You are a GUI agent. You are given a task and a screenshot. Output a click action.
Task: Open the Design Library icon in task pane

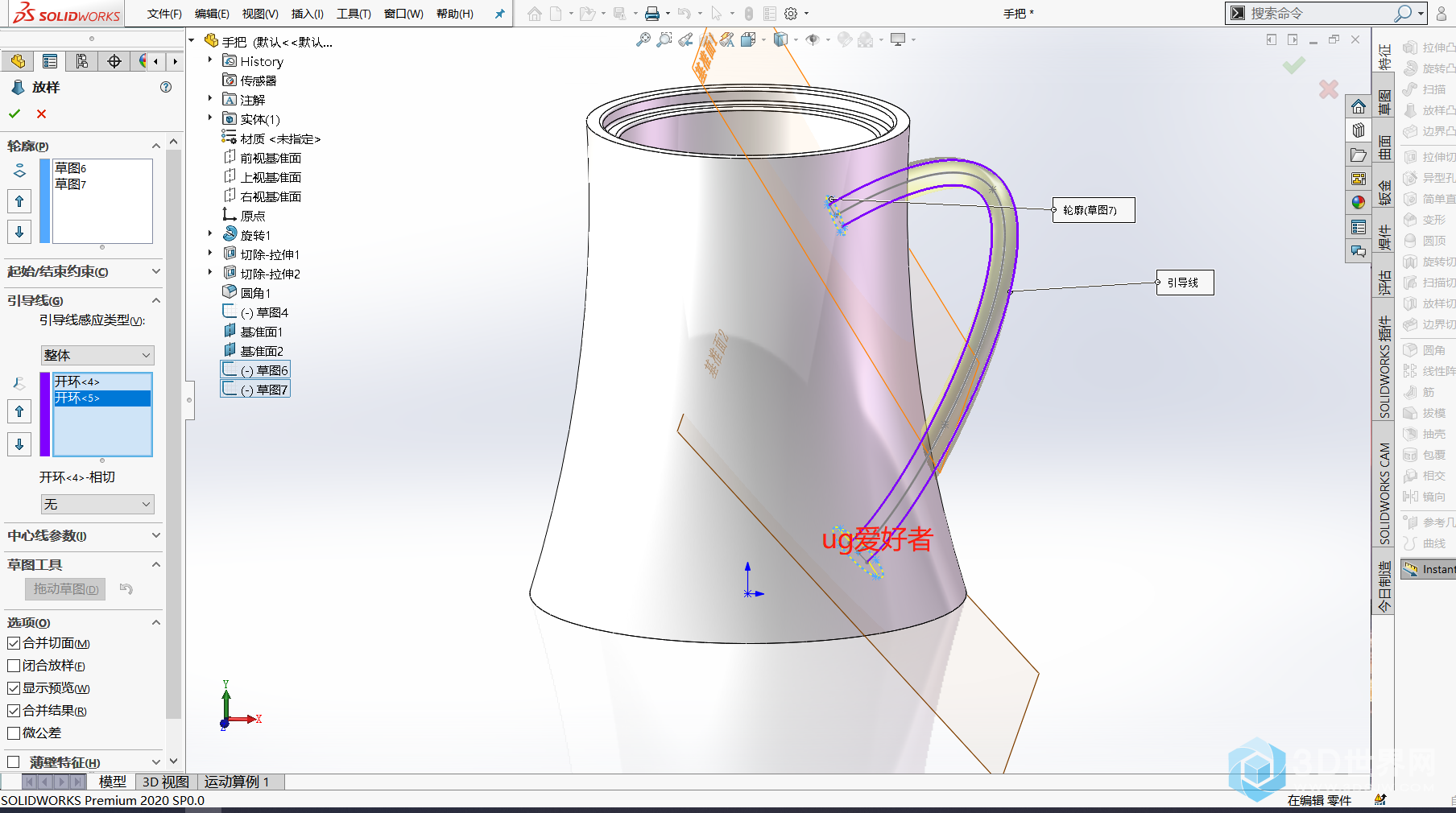1359,130
